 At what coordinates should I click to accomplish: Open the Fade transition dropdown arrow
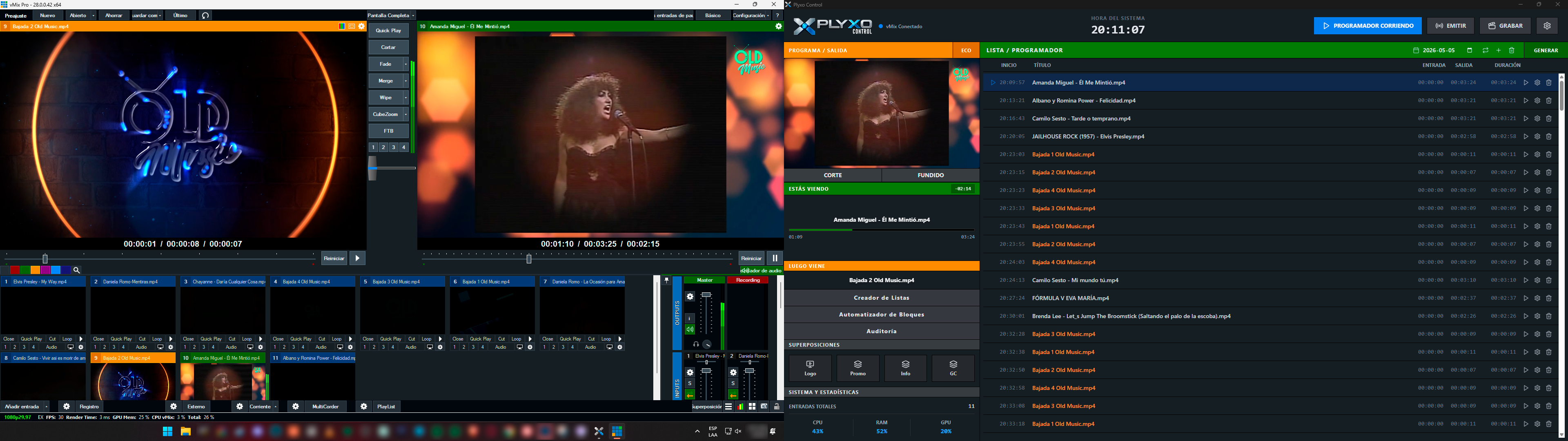(406, 64)
